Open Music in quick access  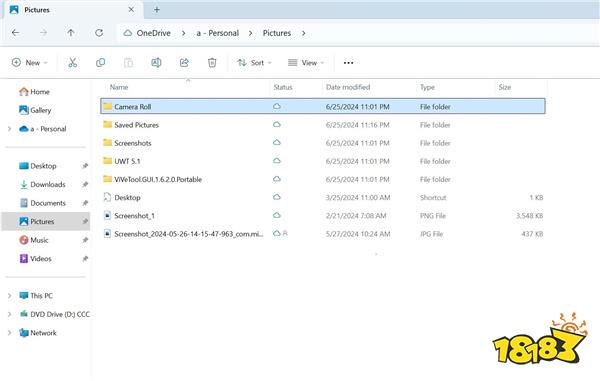click(x=34, y=240)
